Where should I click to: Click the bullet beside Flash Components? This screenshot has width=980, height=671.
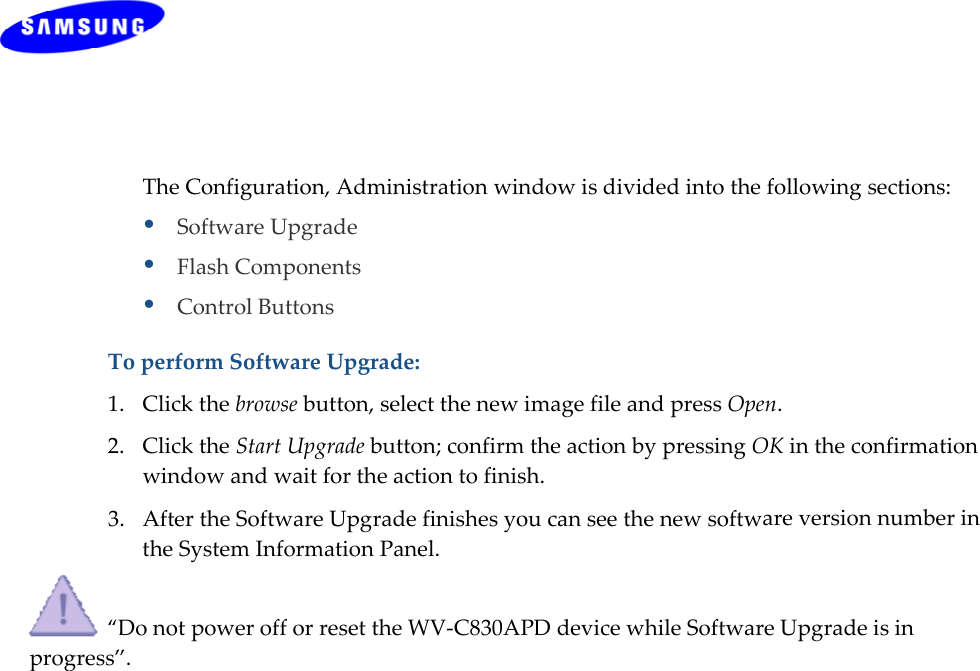click(x=149, y=265)
